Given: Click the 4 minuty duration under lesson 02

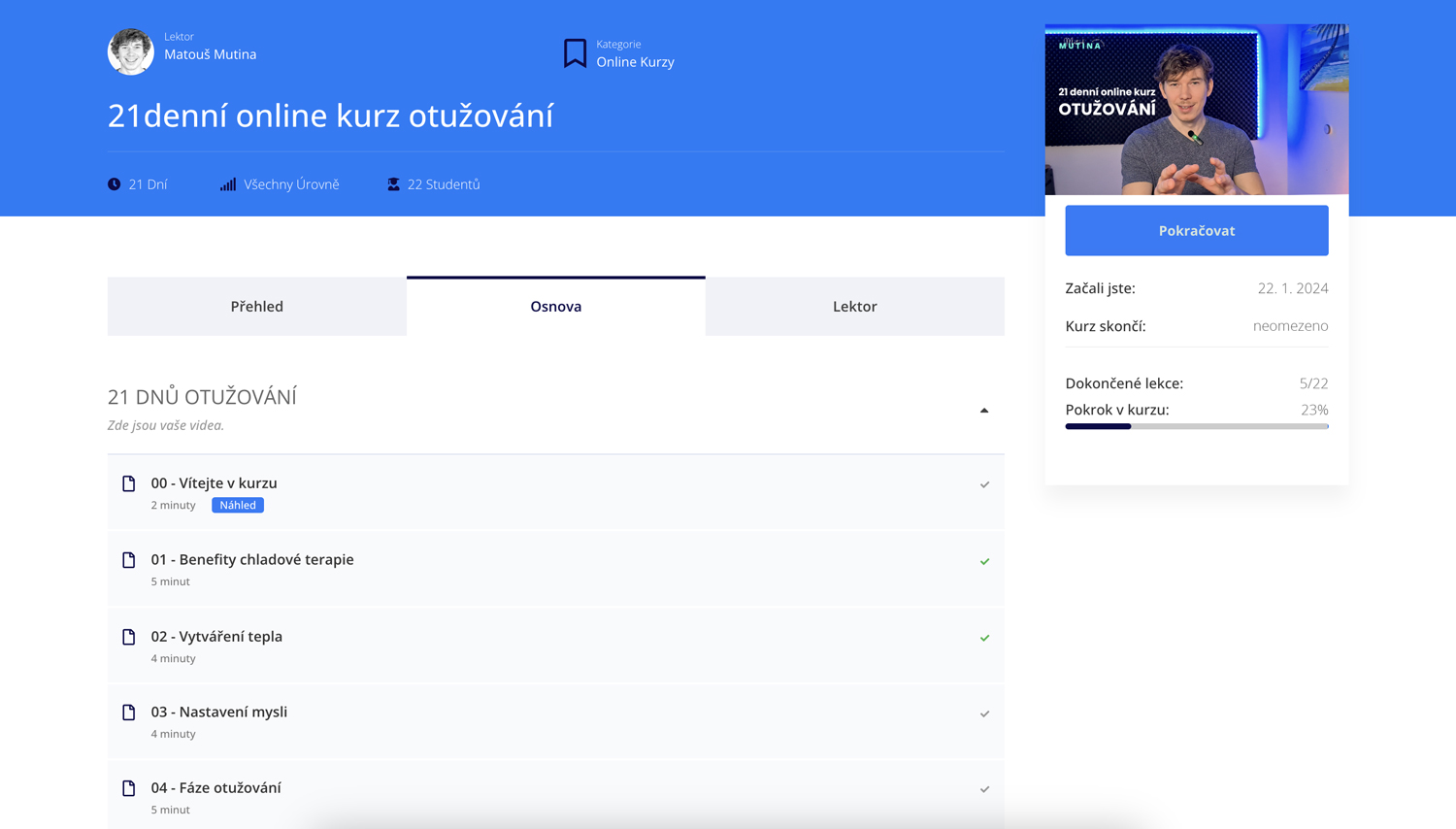Looking at the screenshot, I should point(173,658).
